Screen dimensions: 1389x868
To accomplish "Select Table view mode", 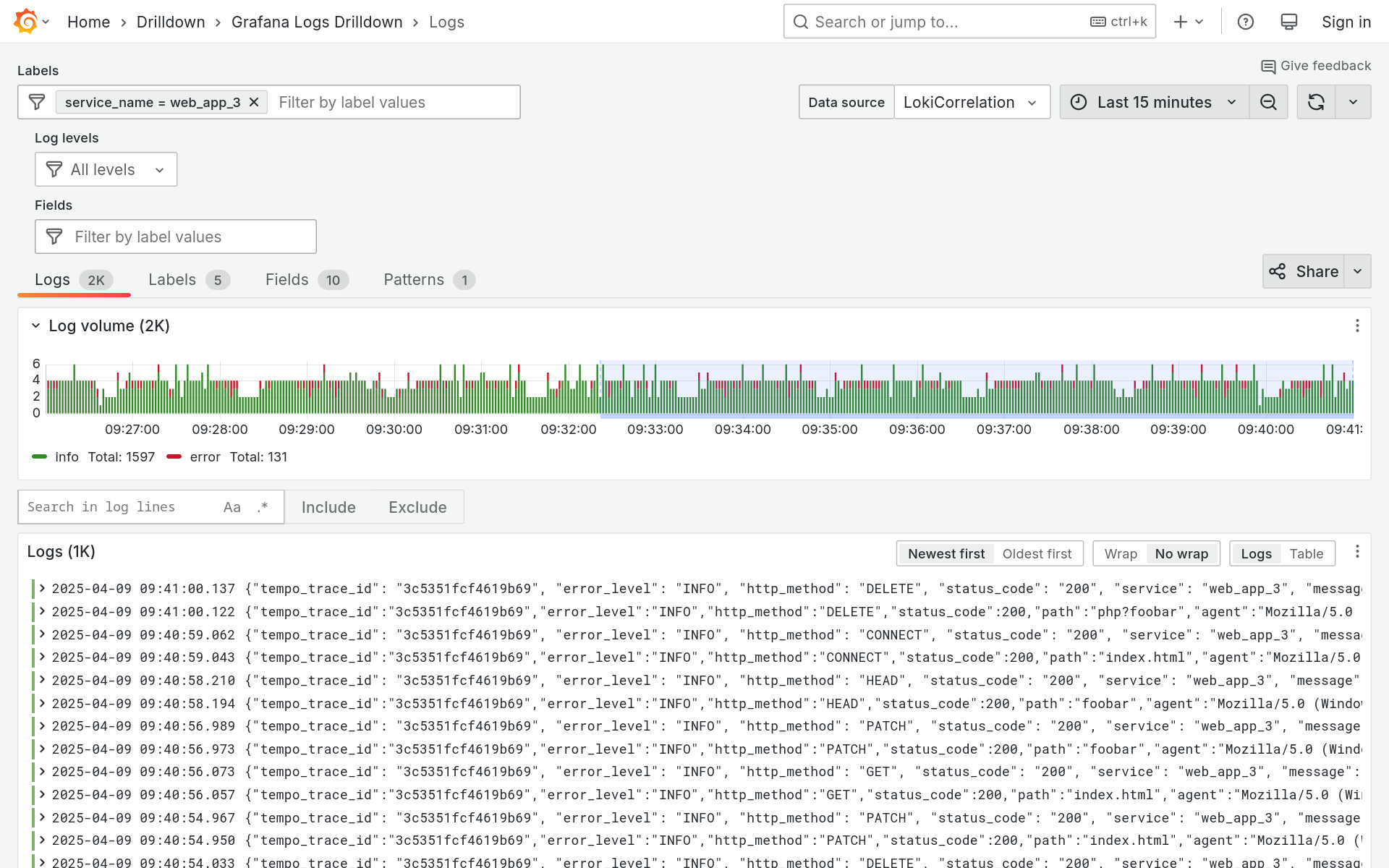I will [x=1306, y=553].
